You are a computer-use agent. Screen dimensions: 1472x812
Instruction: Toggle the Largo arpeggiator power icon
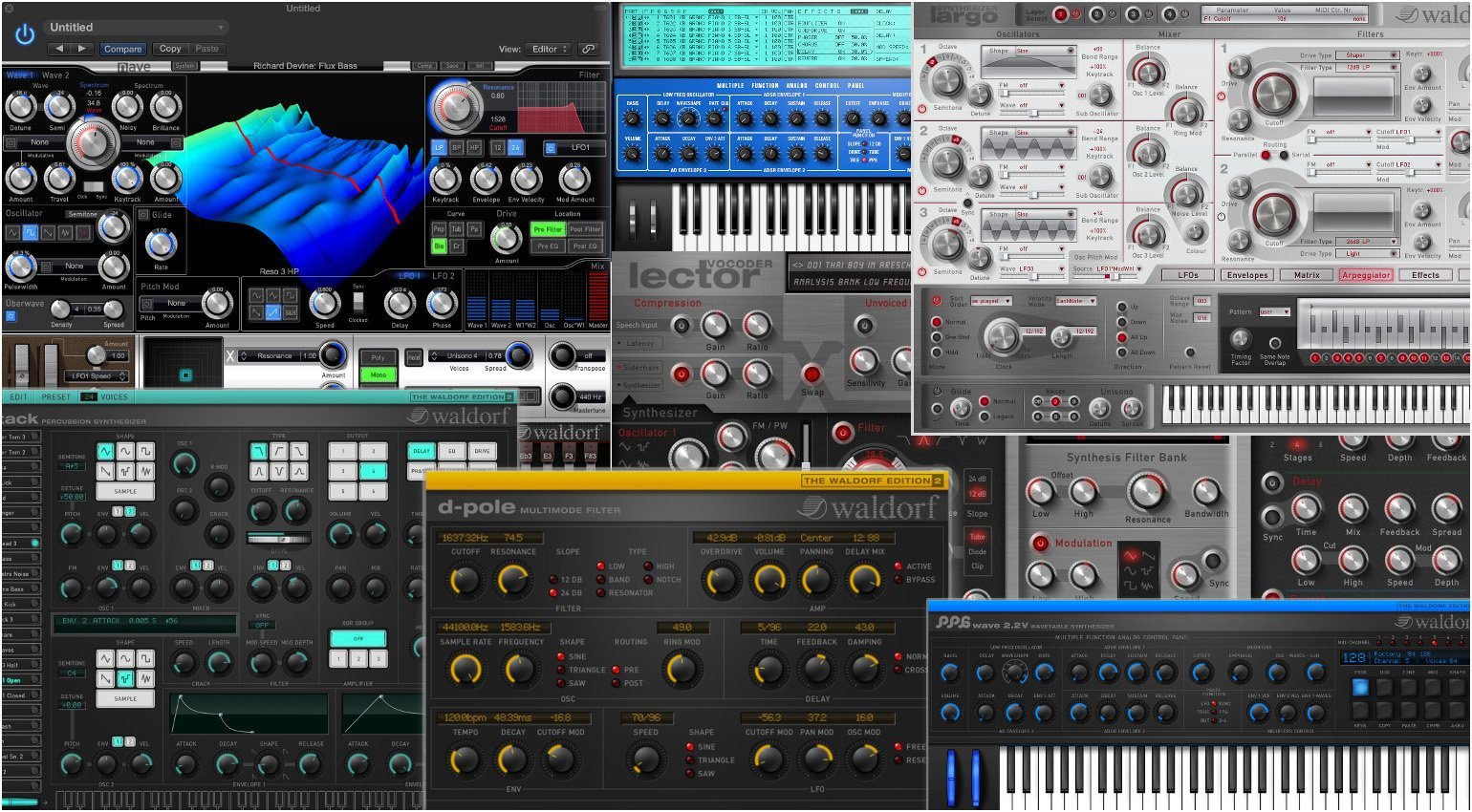pos(936,299)
